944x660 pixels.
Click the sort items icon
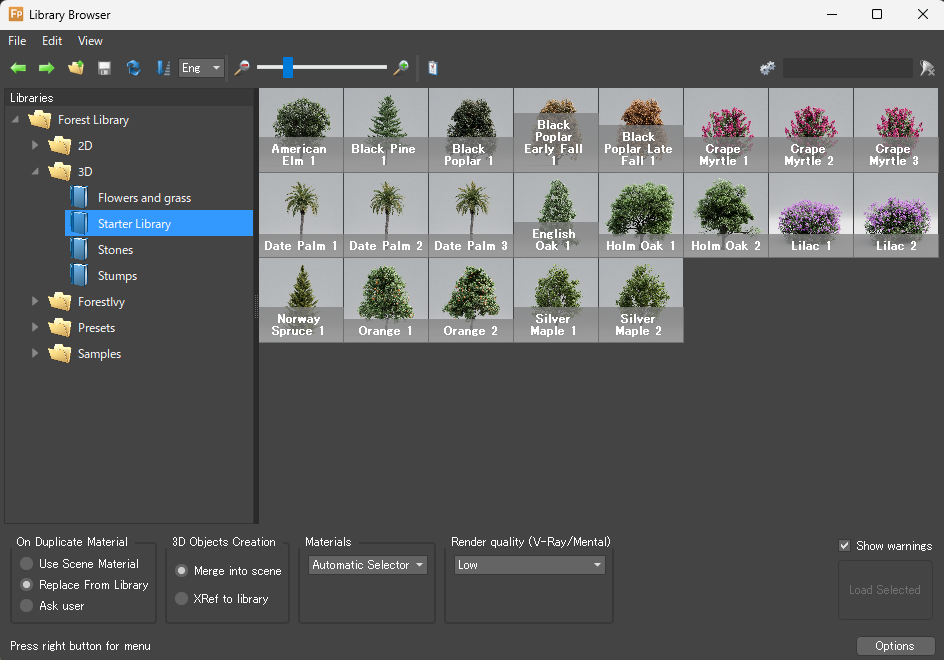(163, 67)
